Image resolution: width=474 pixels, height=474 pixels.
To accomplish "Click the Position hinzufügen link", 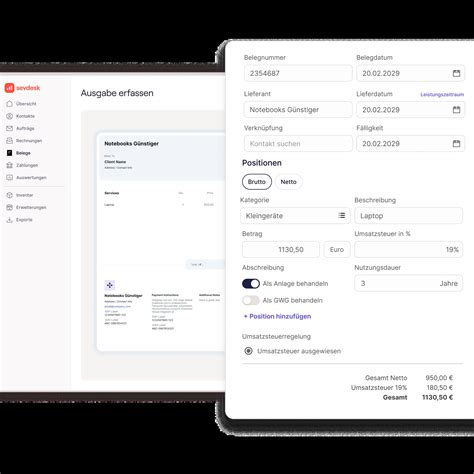I will point(277,316).
